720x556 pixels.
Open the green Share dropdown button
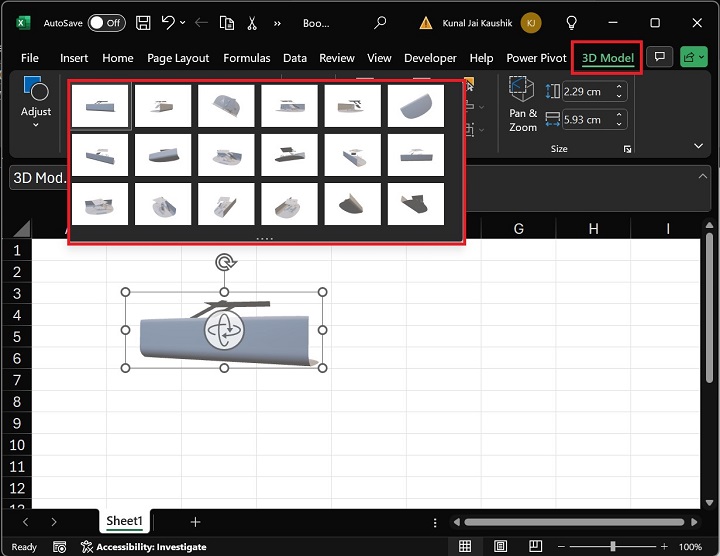coord(693,58)
